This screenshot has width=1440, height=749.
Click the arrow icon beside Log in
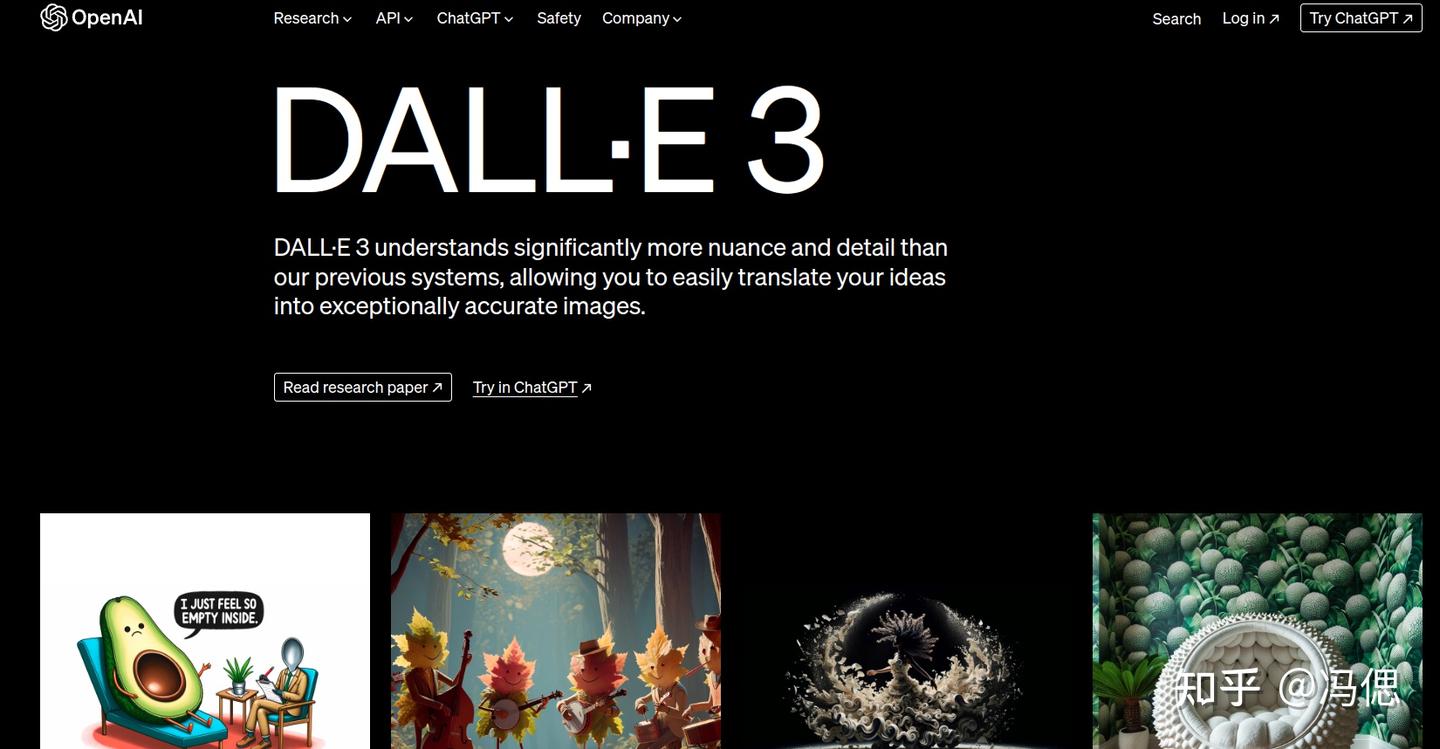(x=1274, y=19)
